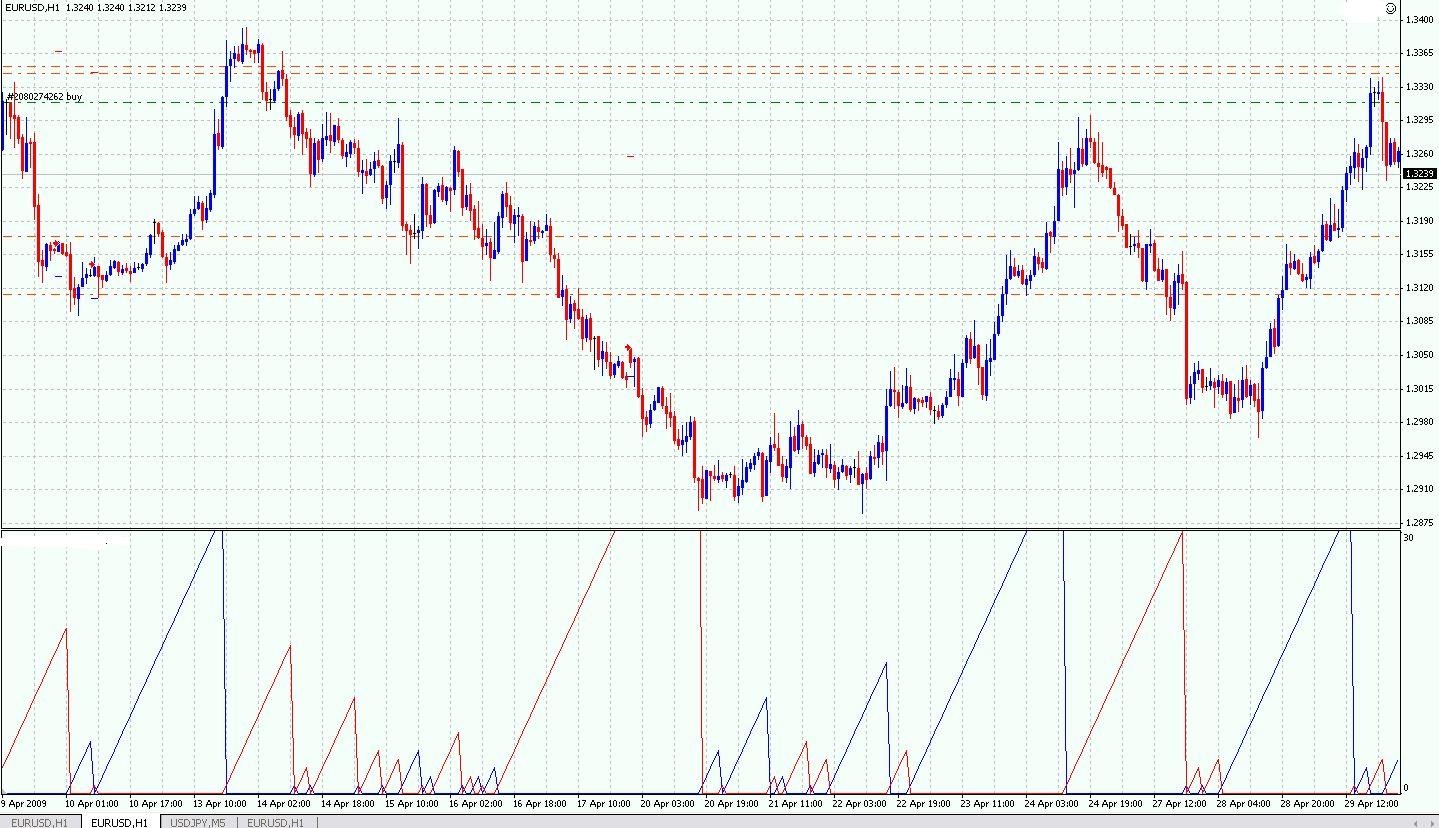This screenshot has width=1439, height=828.
Task: Click the 1.2980 price axis label
Action: point(1420,421)
